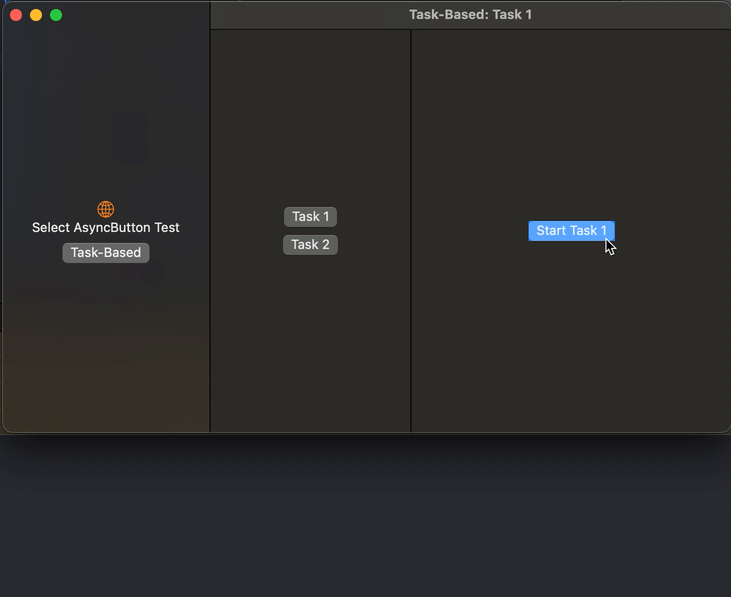731x597 pixels.
Task: Select Task 1 in the middle column
Action: [310, 217]
